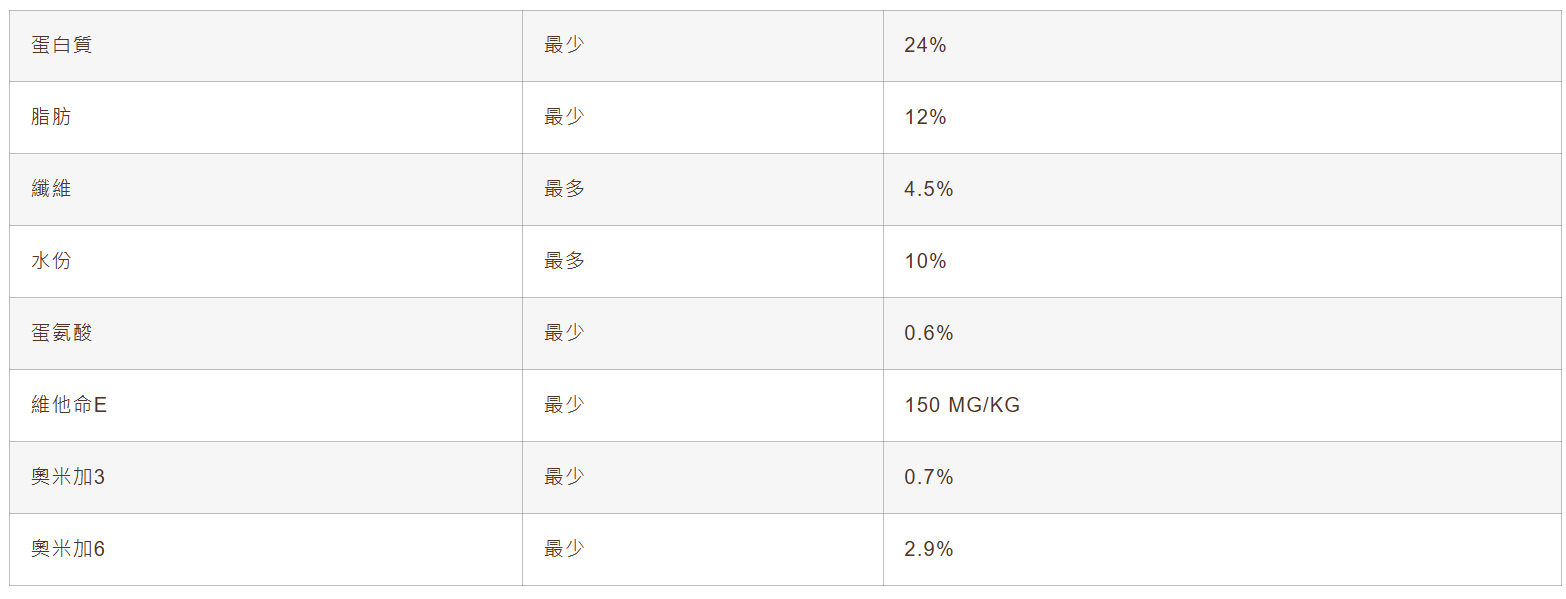This screenshot has height=599, width=1566.
Task: Select the 4.5% fiber value
Action: pos(929,189)
